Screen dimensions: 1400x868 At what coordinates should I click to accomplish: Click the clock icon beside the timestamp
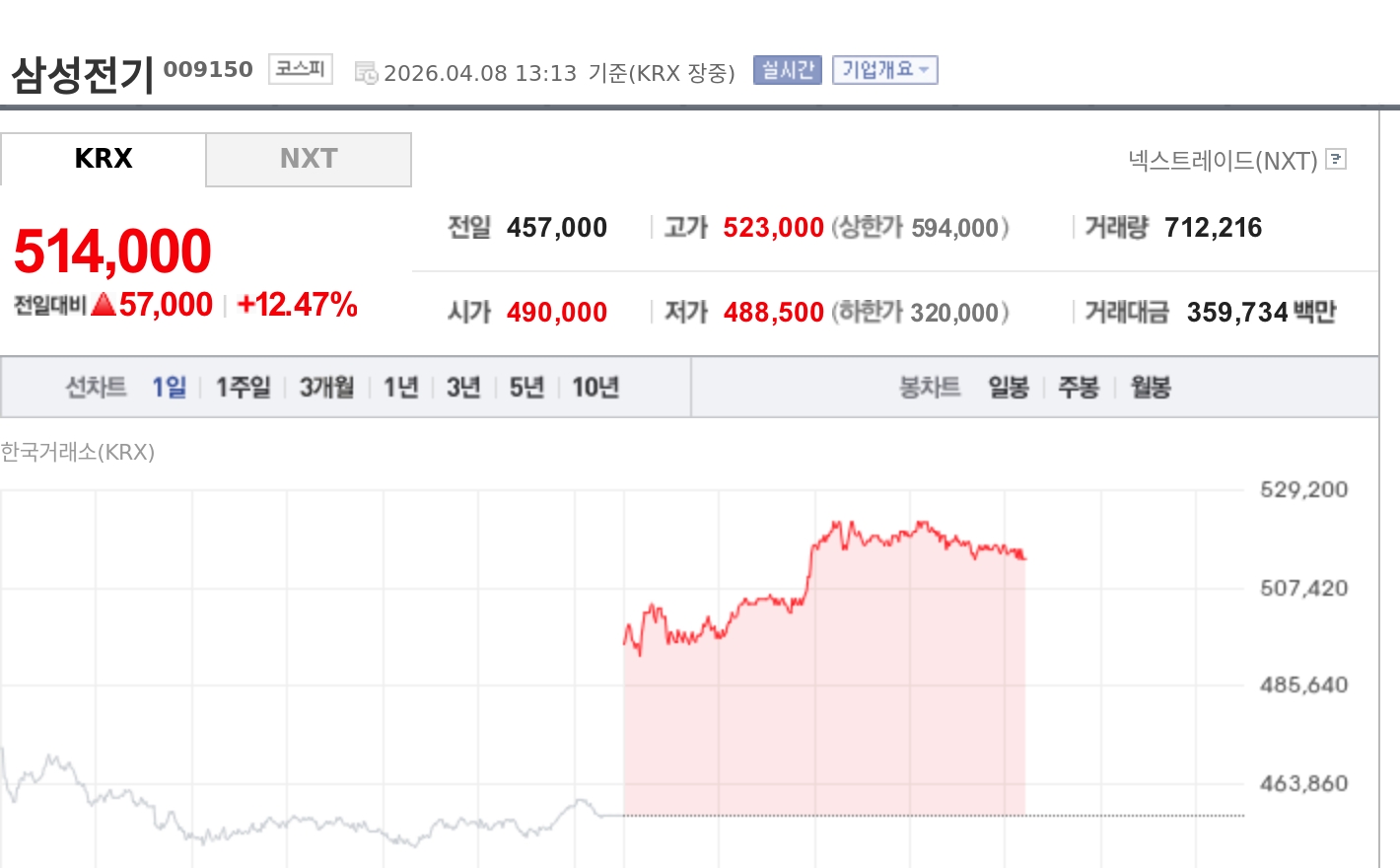point(365,71)
